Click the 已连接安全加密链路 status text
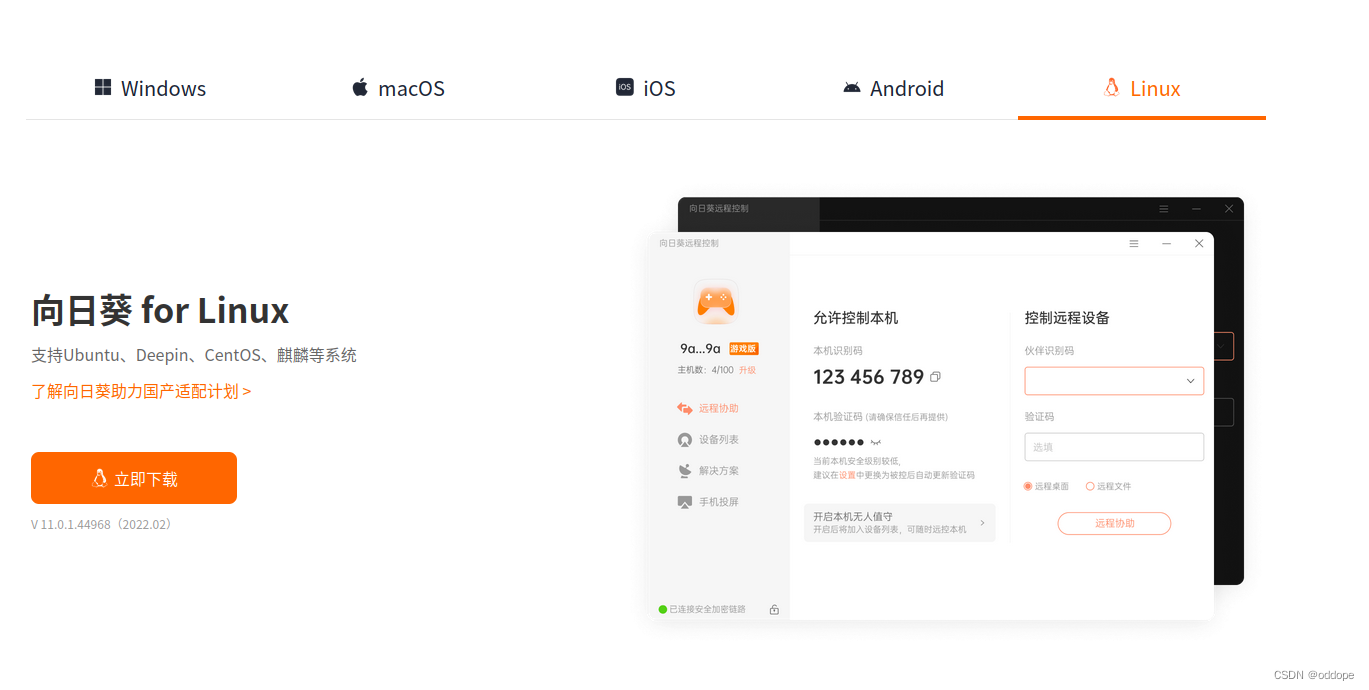1369x690 pixels. click(x=707, y=609)
